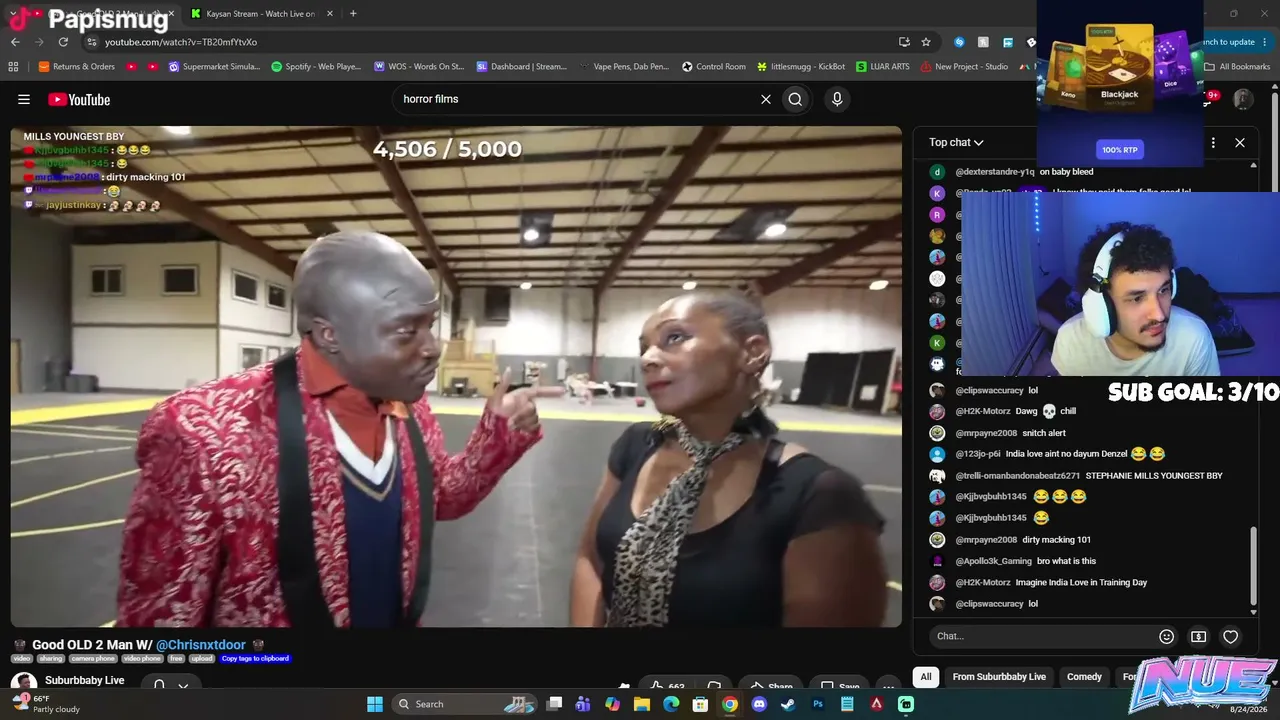Open the 'Supermarket Simula...' bookmark
Screen dimensions: 1280x720
(214, 67)
